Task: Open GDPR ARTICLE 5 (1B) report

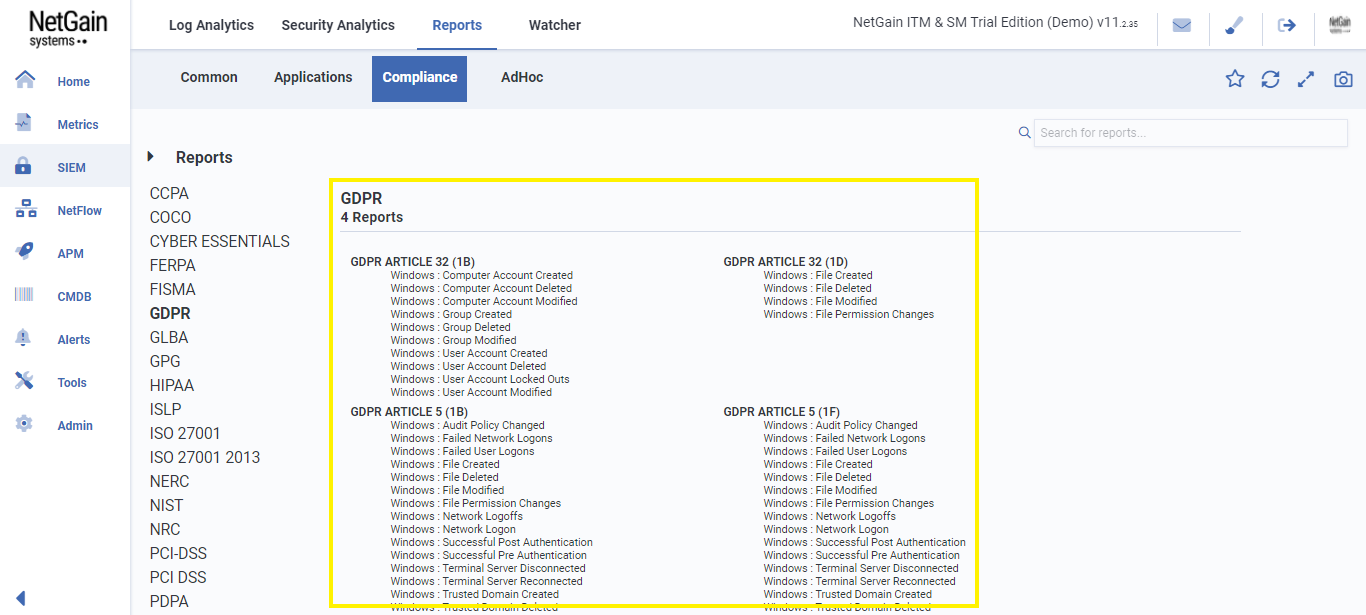Action: tap(409, 412)
